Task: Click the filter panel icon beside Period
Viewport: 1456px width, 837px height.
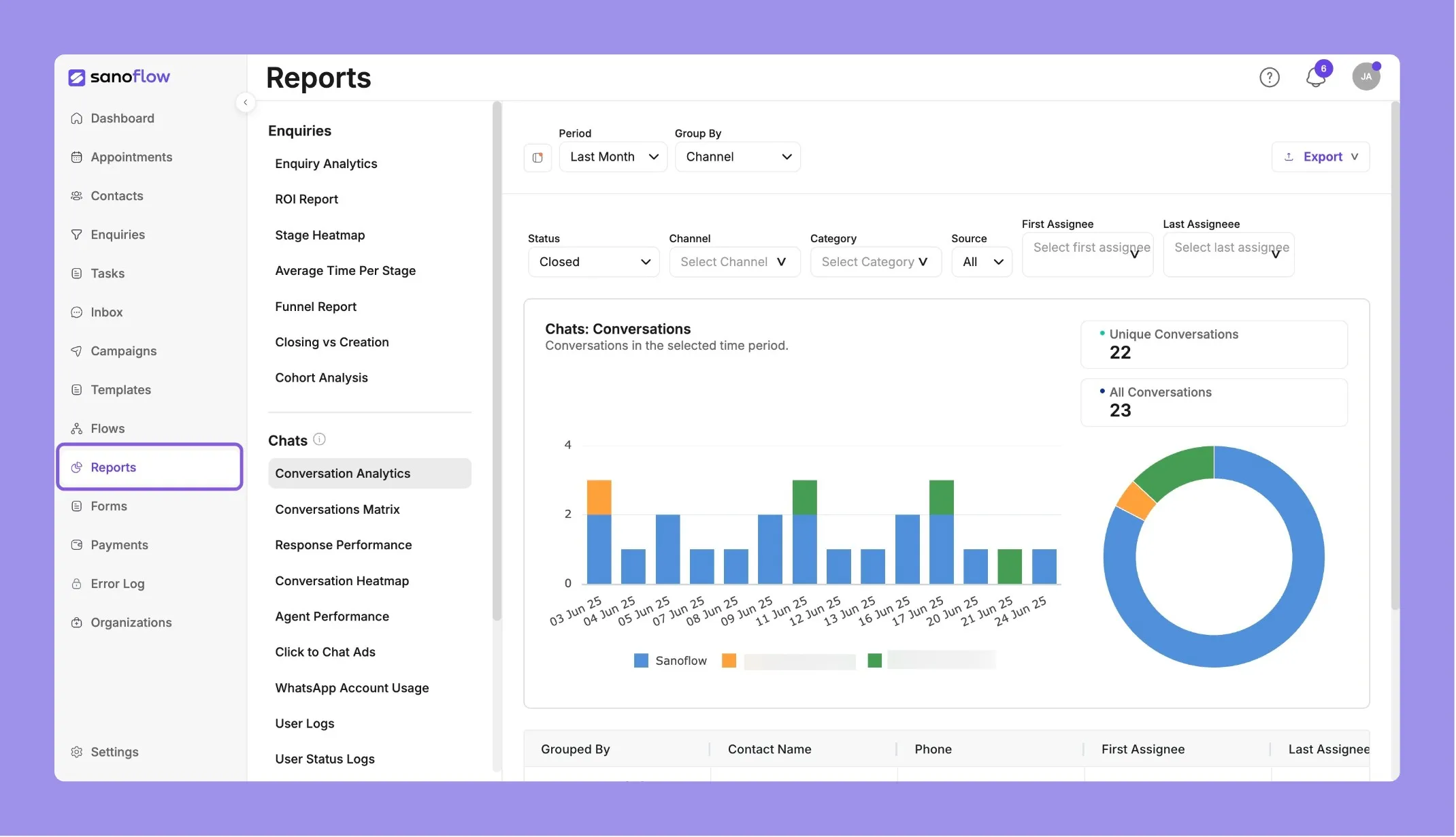Action: (x=537, y=157)
